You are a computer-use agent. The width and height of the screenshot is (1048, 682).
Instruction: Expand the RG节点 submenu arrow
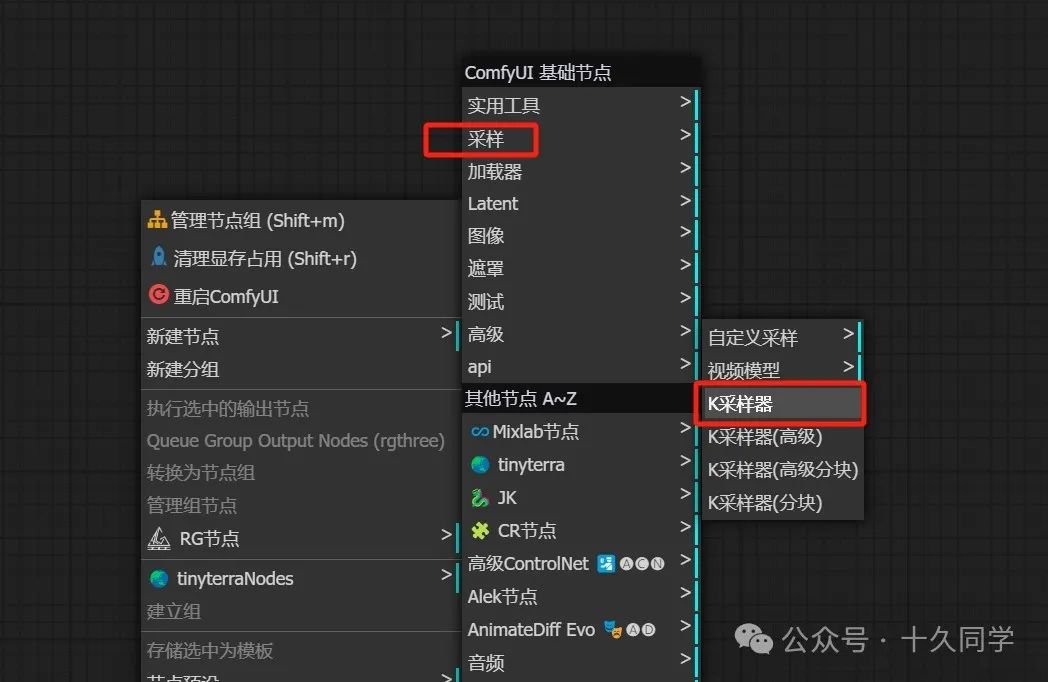(446, 534)
